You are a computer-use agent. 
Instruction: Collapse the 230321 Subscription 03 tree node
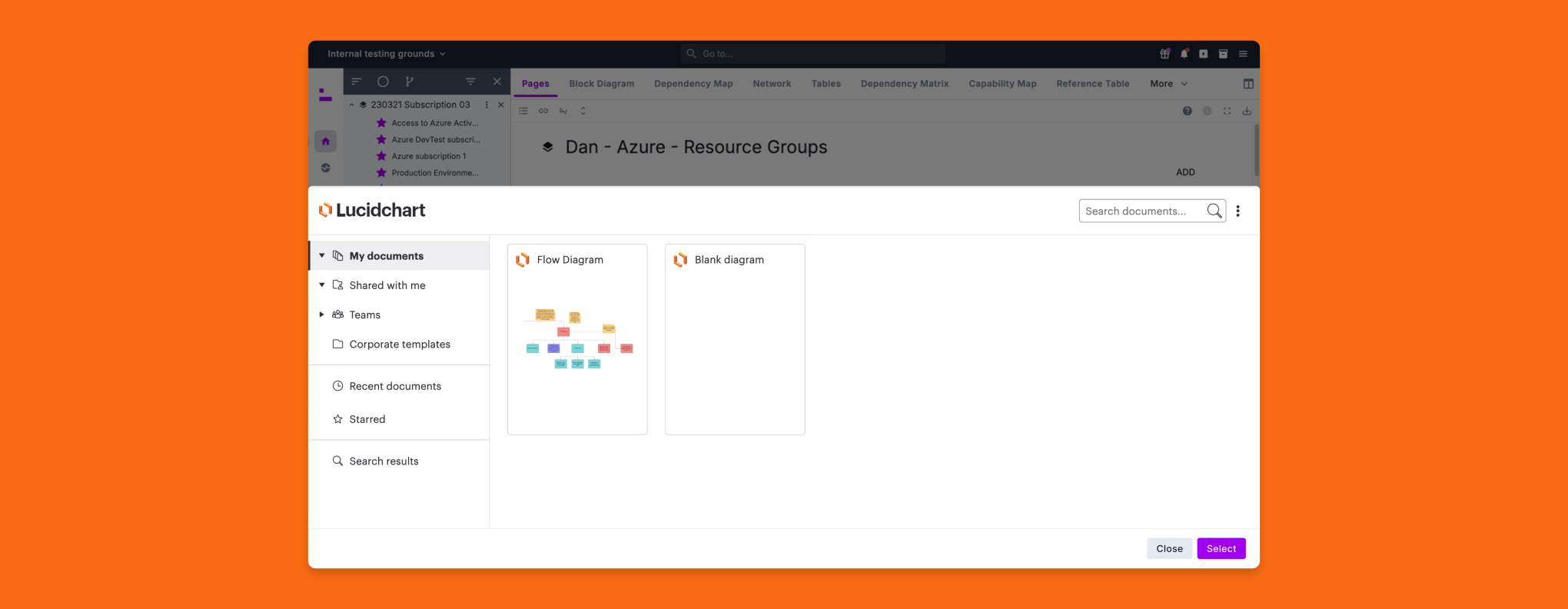[x=351, y=105]
